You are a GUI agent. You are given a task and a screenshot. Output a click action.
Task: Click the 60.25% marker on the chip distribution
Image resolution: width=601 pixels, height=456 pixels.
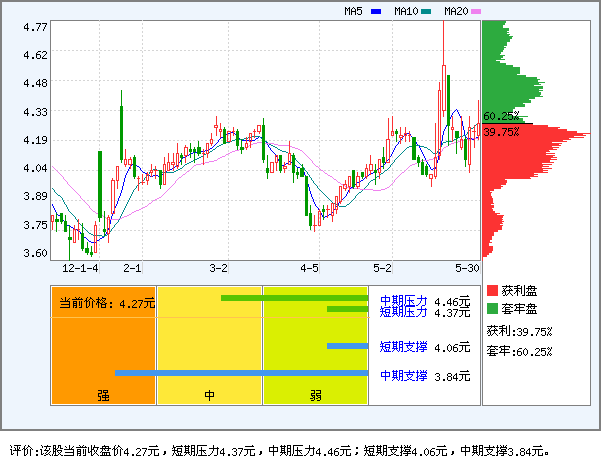500,116
